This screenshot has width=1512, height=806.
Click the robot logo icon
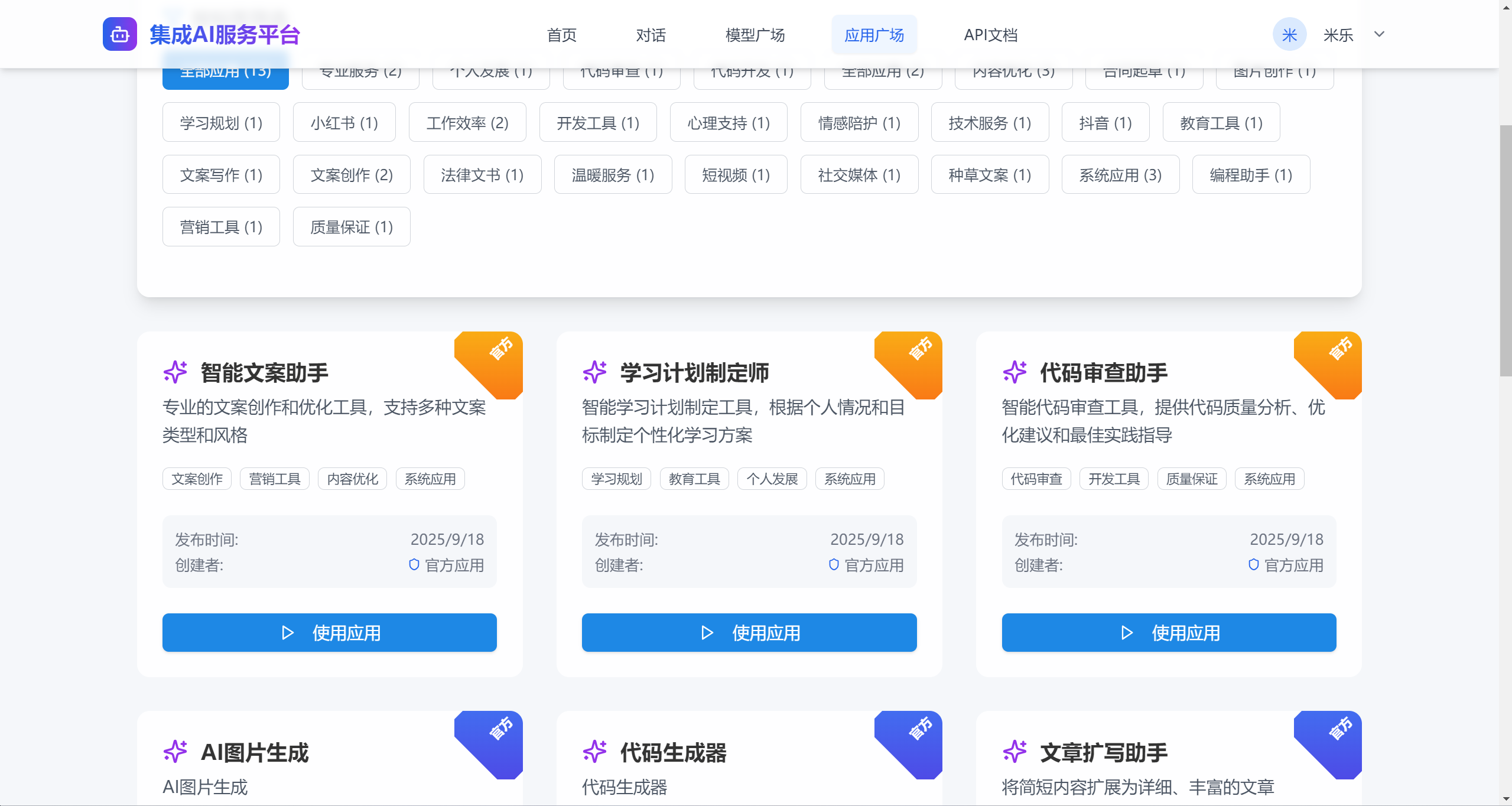(119, 34)
